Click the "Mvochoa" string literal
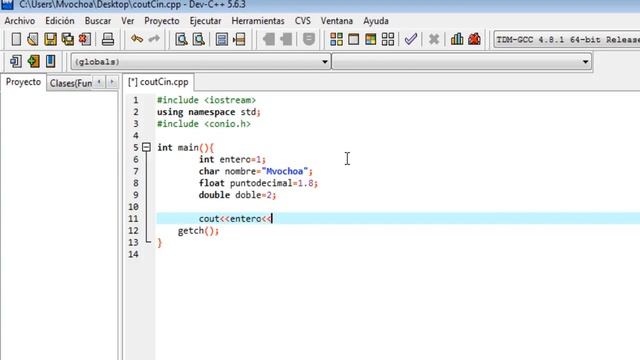The width and height of the screenshot is (640, 360). 284,171
